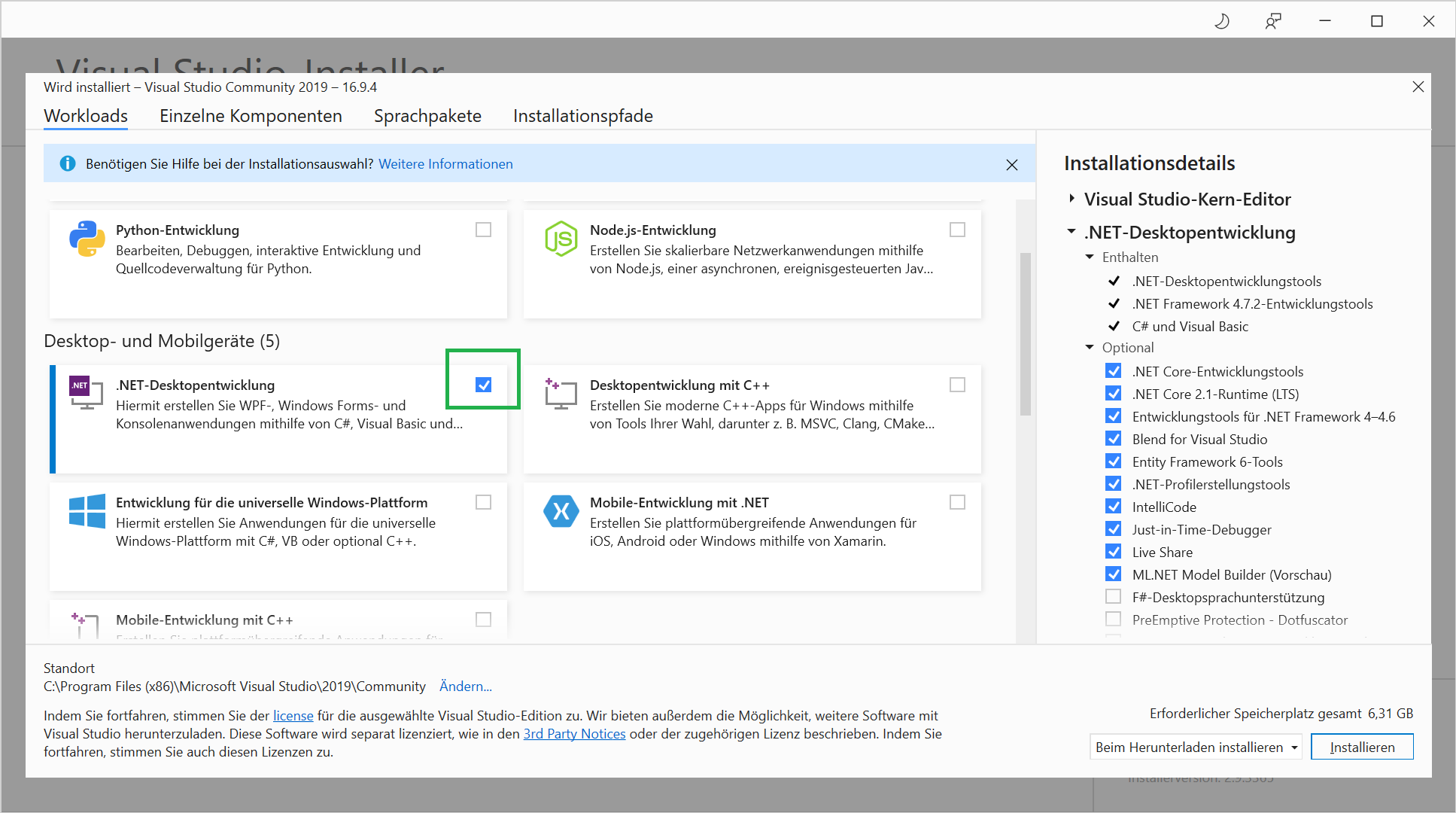Viewport: 1456px width, 813px height.
Task: Uncheck the .NET-Desktopentwicklung workload checkbox
Action: coord(483,385)
